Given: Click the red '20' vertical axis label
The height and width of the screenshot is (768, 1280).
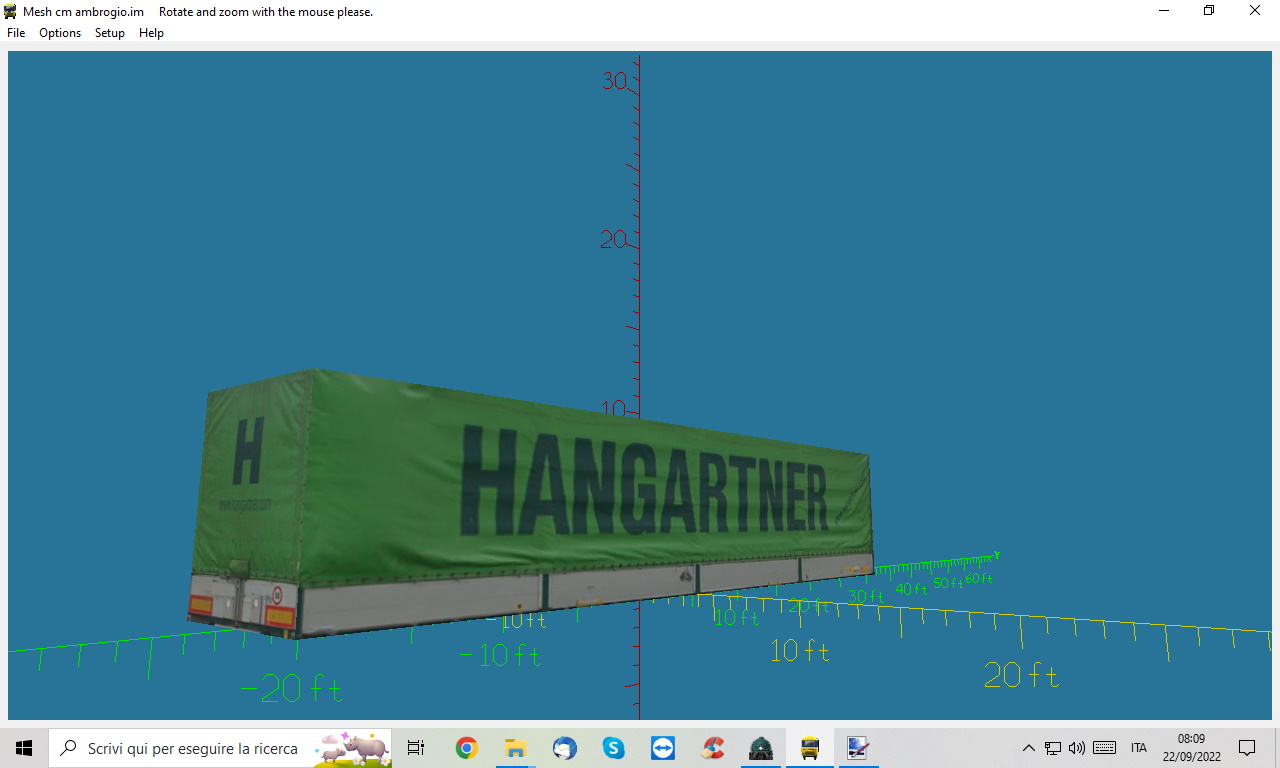Looking at the screenshot, I should pos(613,239).
